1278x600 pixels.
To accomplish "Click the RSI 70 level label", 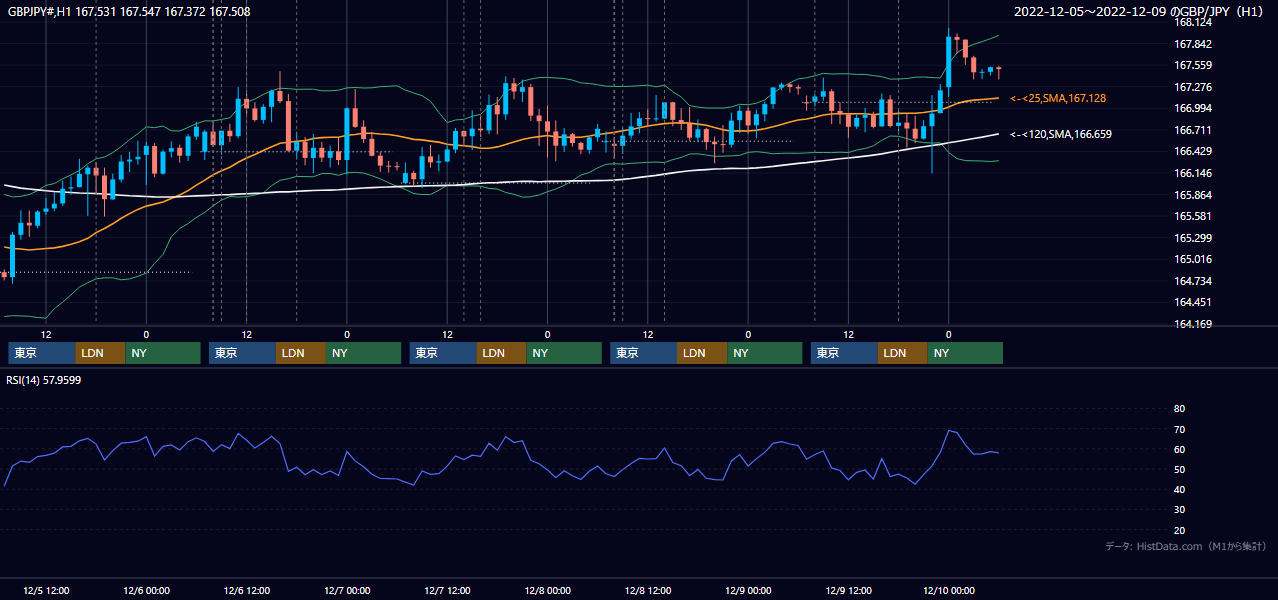I will (x=1179, y=429).
